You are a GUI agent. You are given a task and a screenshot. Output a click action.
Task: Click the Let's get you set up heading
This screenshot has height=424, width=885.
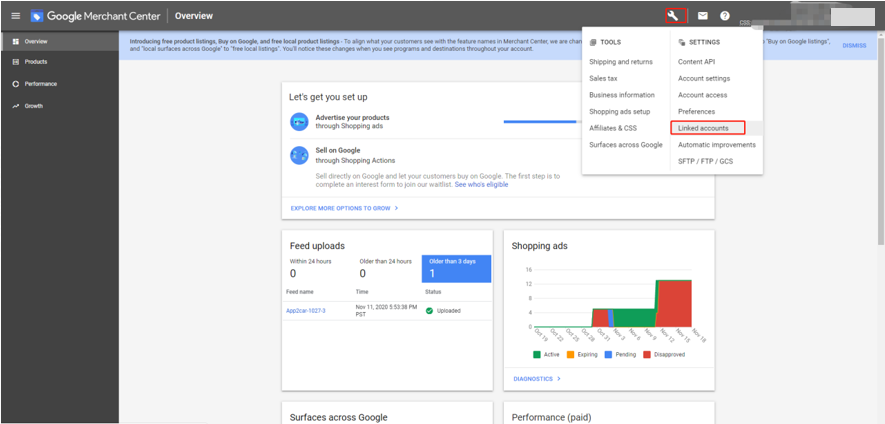[x=328, y=97]
